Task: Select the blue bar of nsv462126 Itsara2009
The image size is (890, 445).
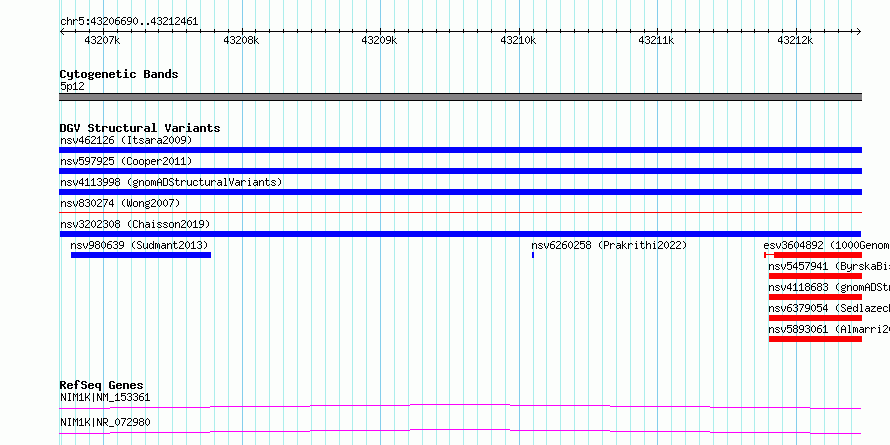Action: pos(460,150)
